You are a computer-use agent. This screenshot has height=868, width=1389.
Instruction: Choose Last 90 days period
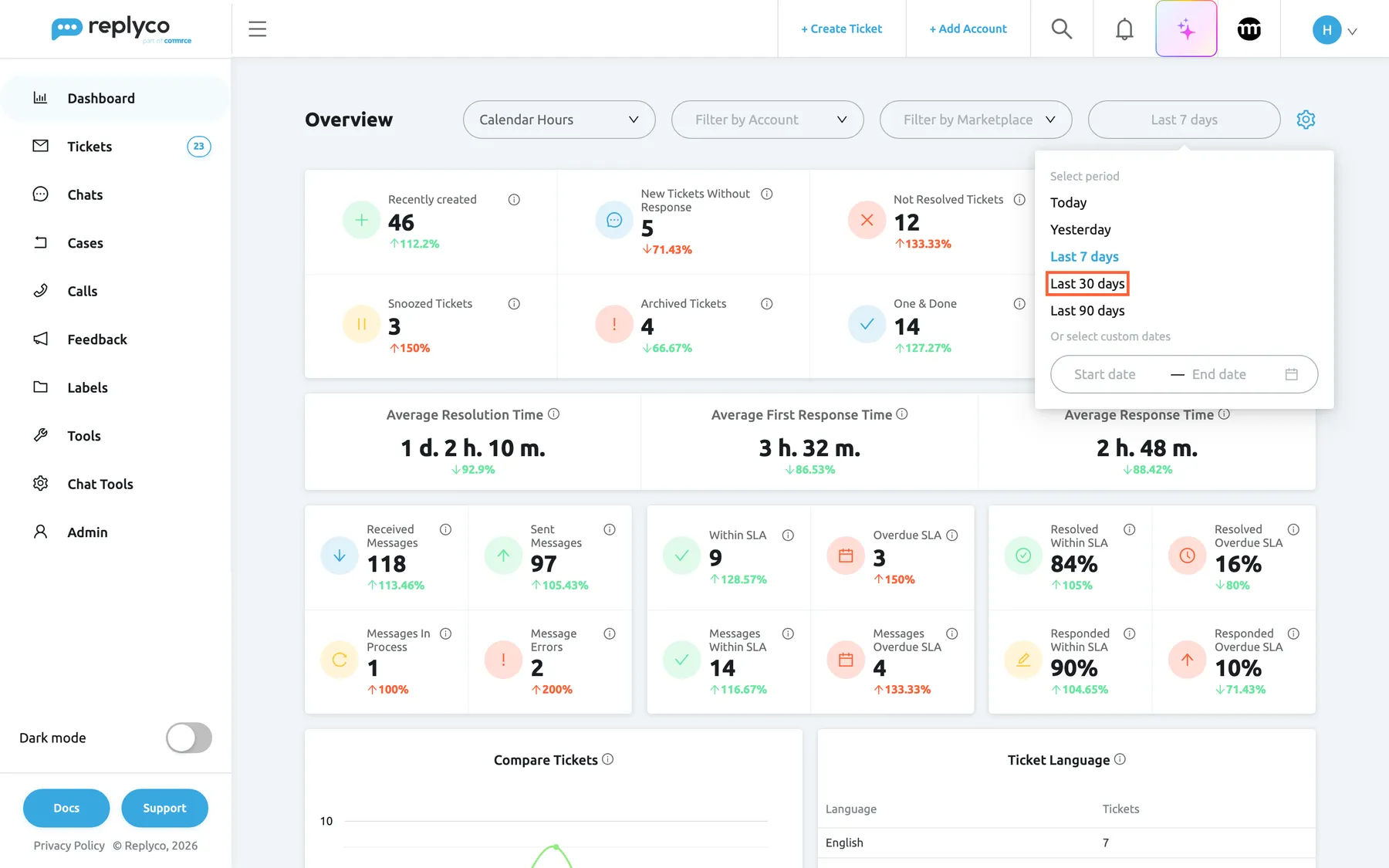click(1087, 311)
